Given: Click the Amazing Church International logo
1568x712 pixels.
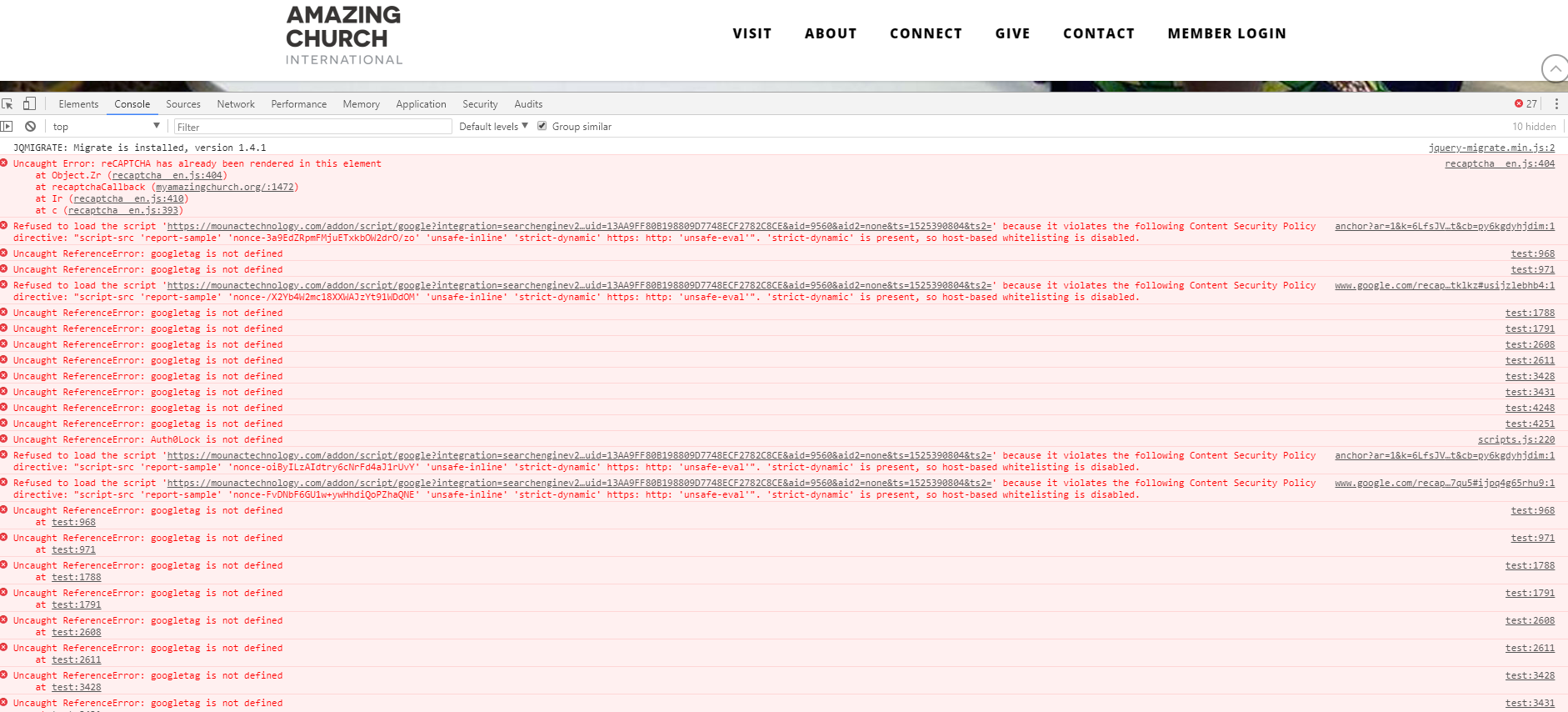Looking at the screenshot, I should pos(343,35).
